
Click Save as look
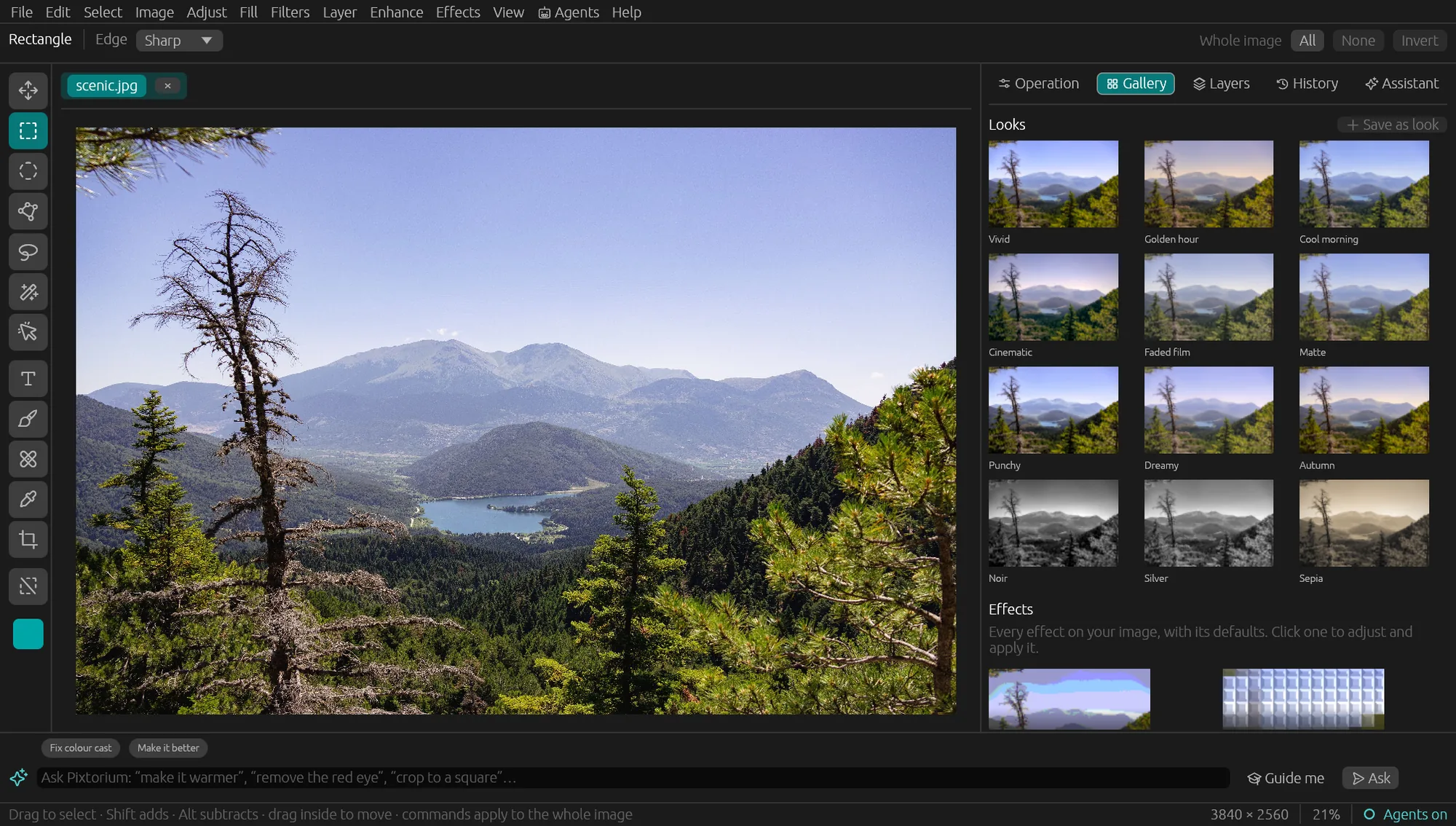pyautogui.click(x=1392, y=125)
